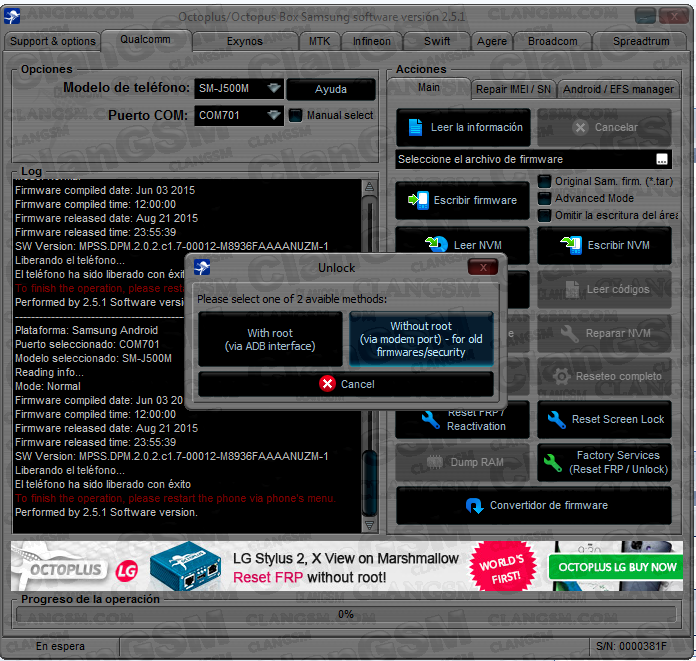Click the gear icon on Reseteo completo
This screenshot has width=696, height=661.
562,376
